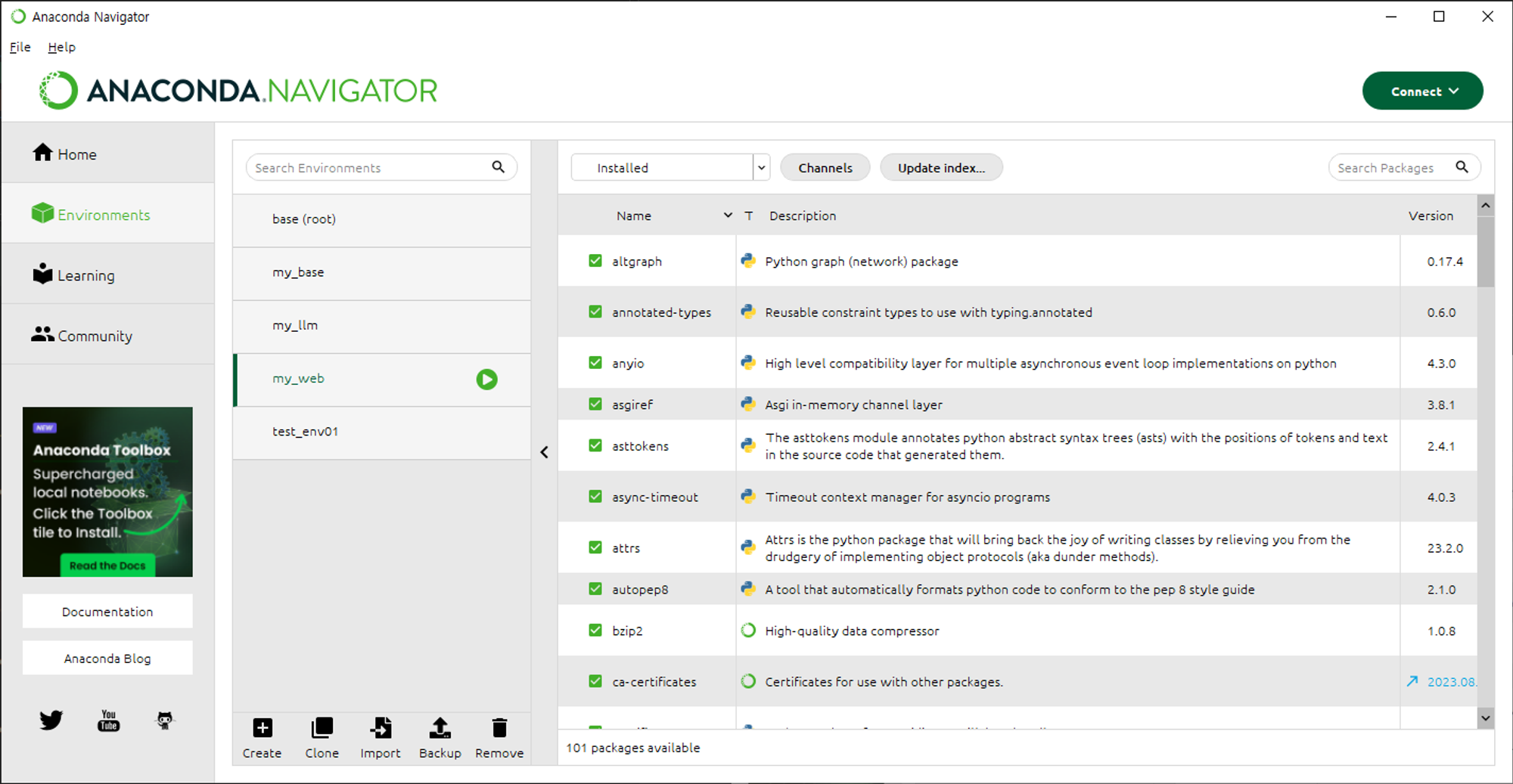Viewport: 1513px width, 784px height.
Task: Click the Name column sort arrow
Action: point(728,215)
